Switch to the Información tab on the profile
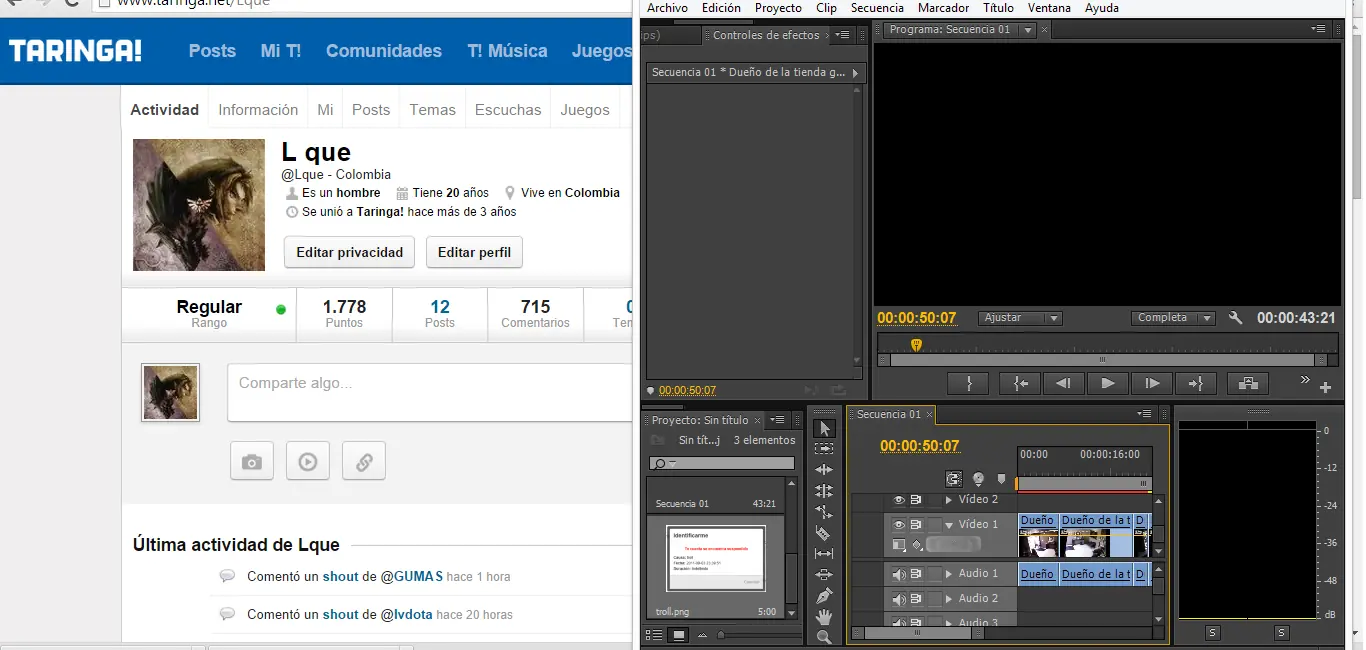Image resolution: width=1366 pixels, height=650 pixels. [x=258, y=110]
